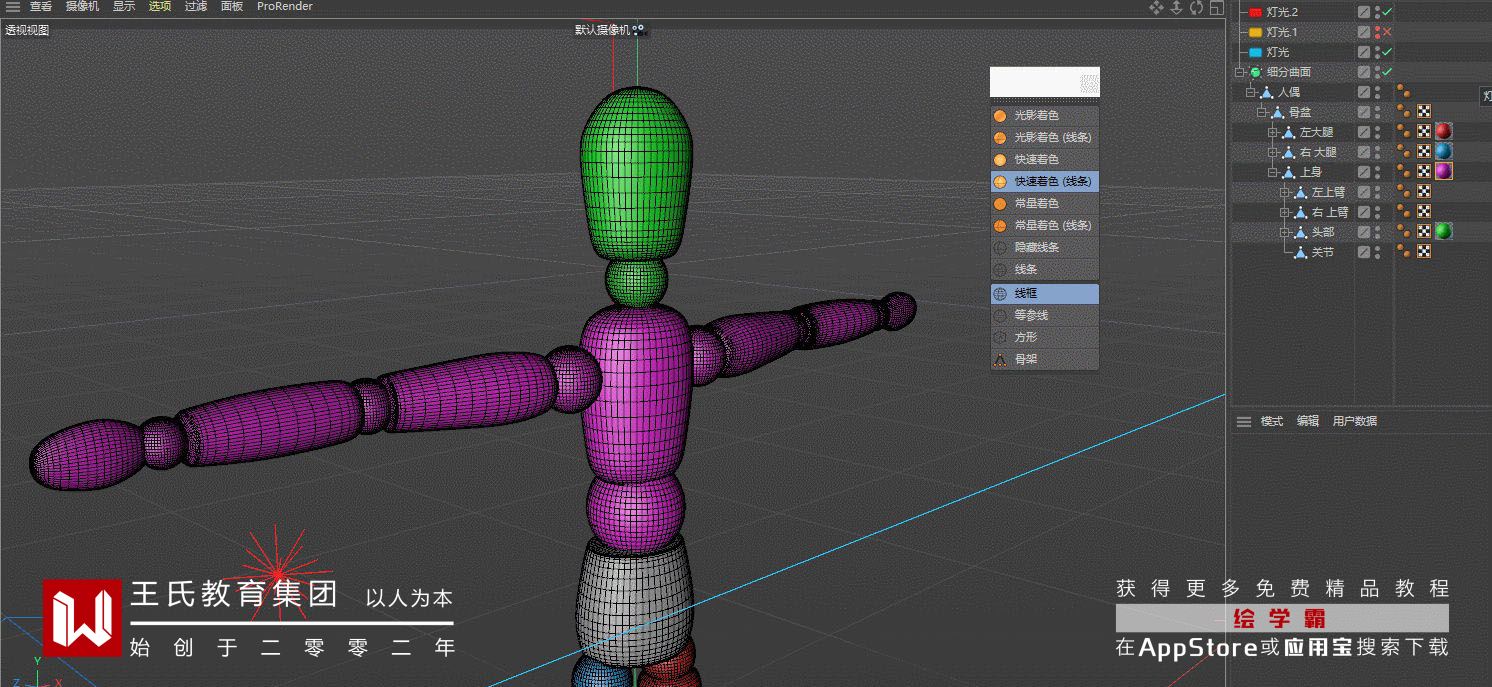Open the 用户数据 attribute menu
Image resolution: width=1492 pixels, height=687 pixels.
click(1354, 422)
